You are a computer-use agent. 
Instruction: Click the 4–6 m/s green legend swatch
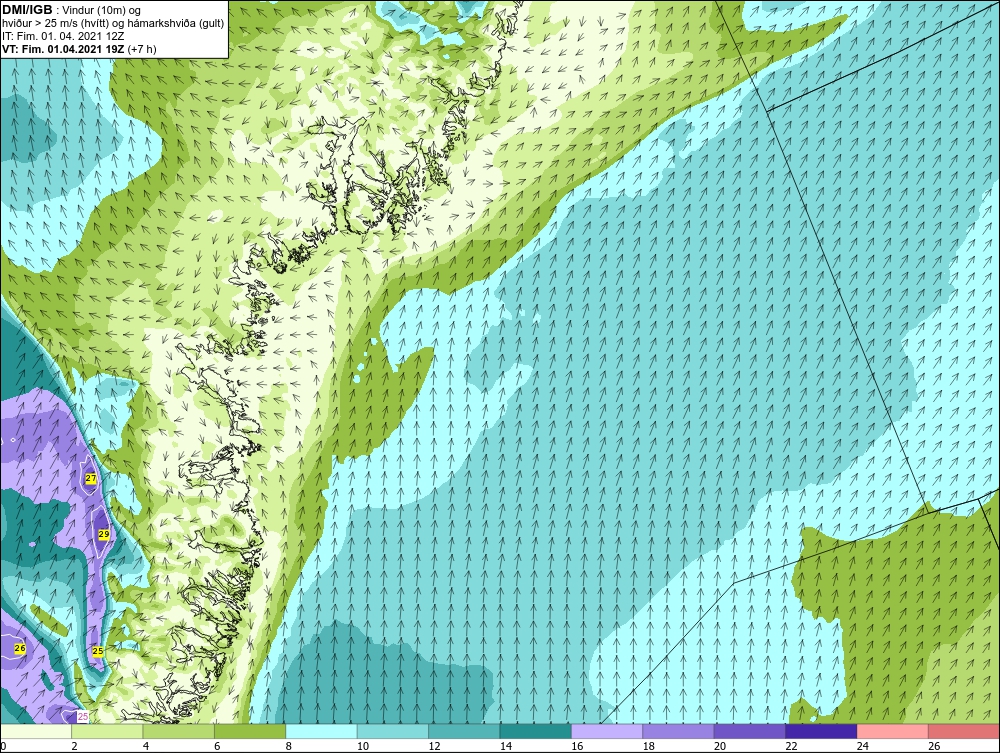179,731
